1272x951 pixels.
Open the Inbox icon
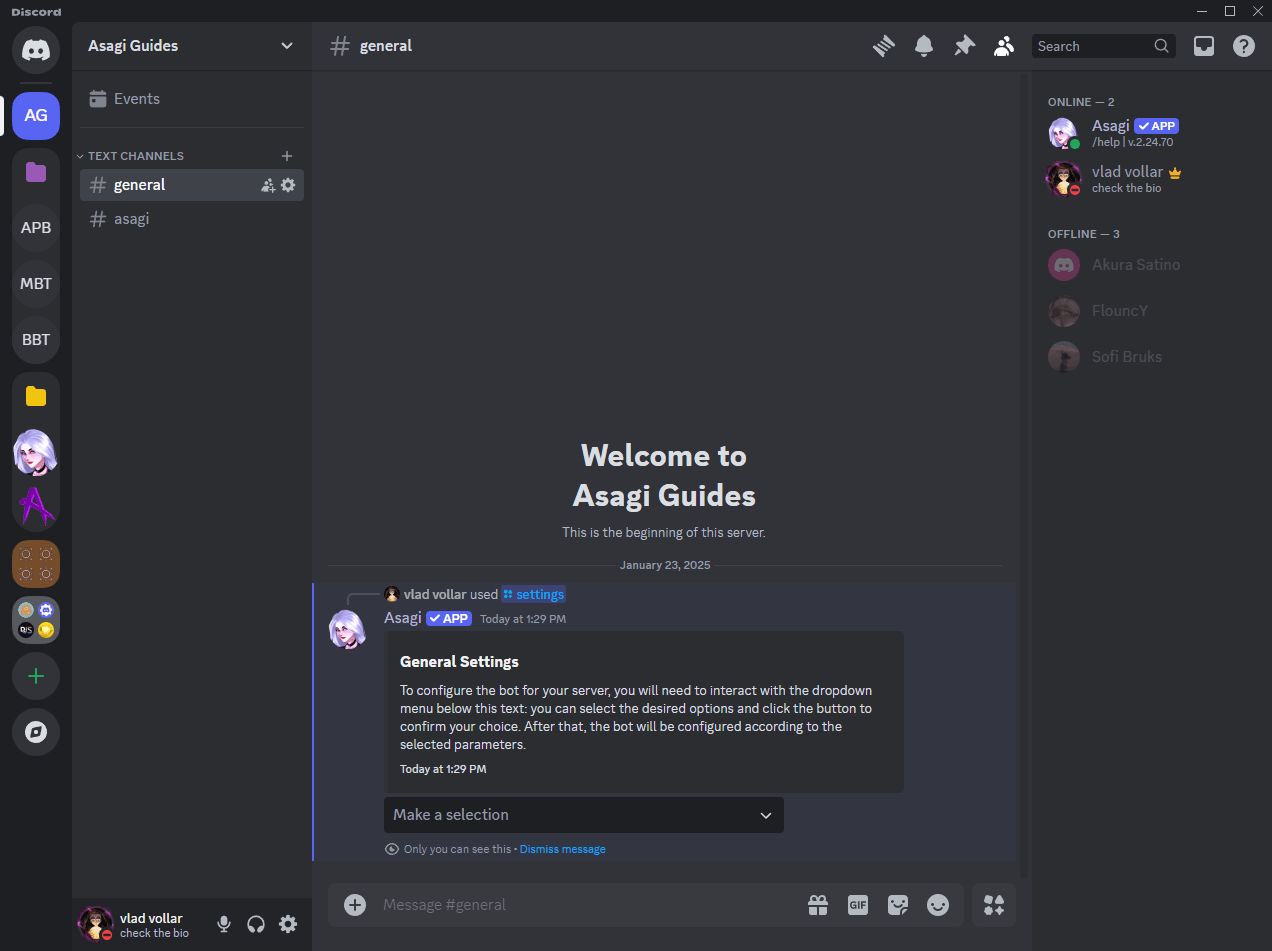[1204, 46]
